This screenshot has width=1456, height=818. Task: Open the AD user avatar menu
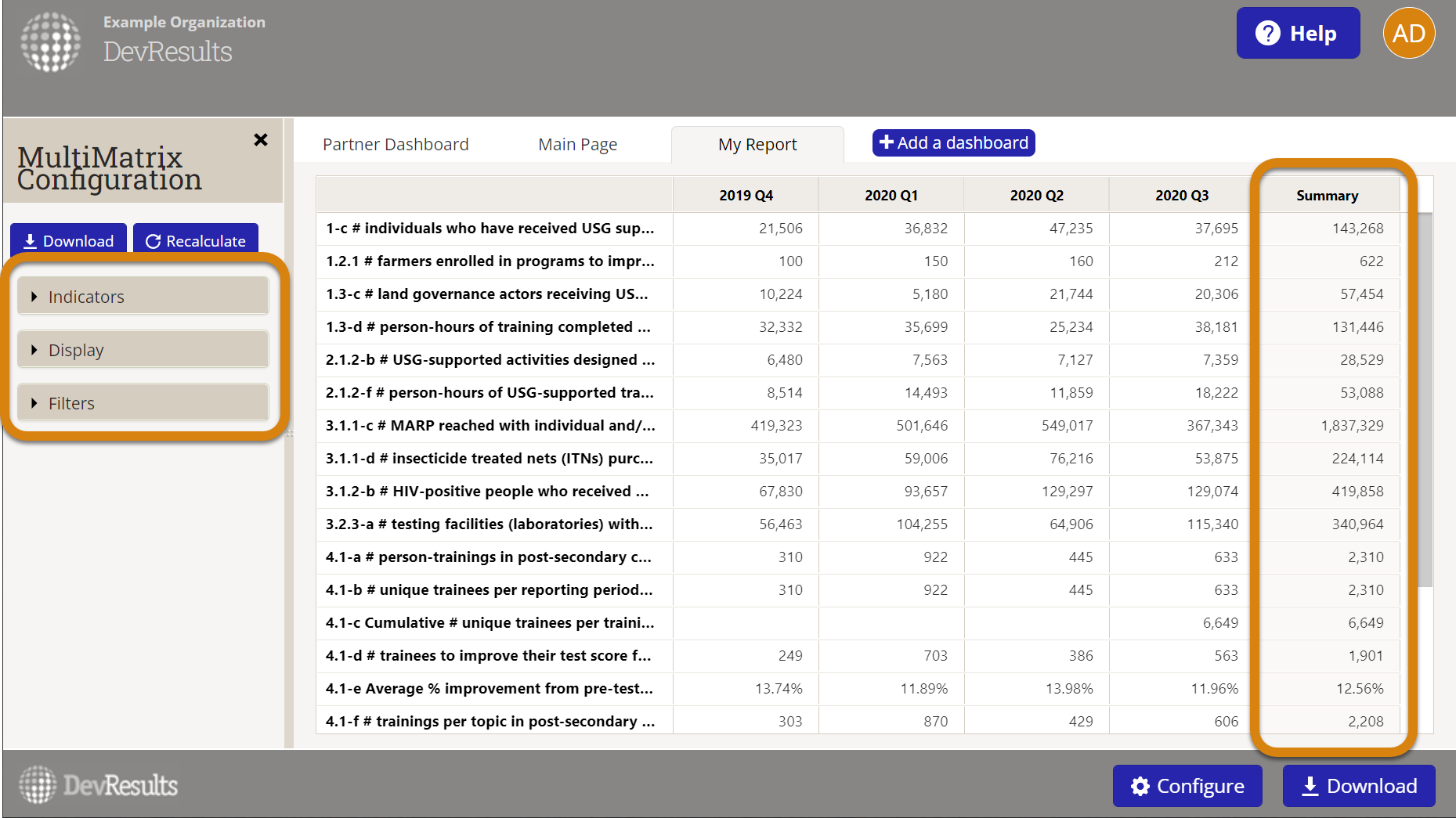click(1409, 33)
